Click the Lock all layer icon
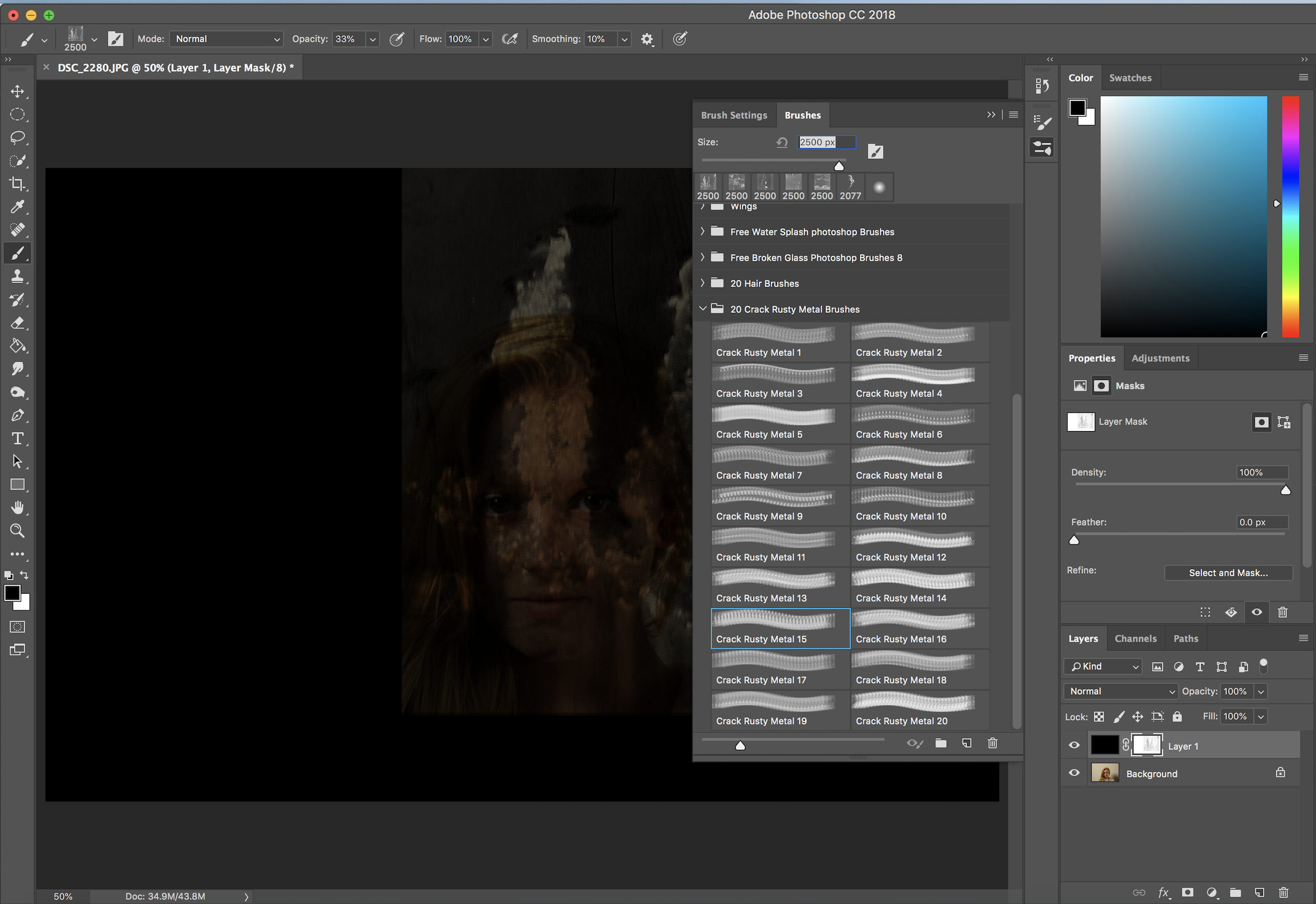Viewport: 1316px width, 904px height. click(x=1178, y=717)
